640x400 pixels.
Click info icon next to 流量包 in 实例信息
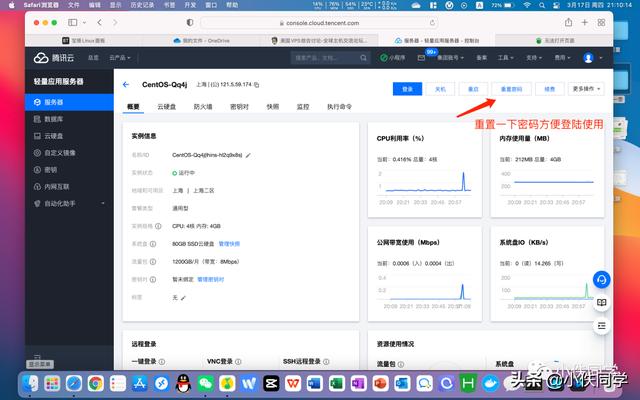pos(153,262)
